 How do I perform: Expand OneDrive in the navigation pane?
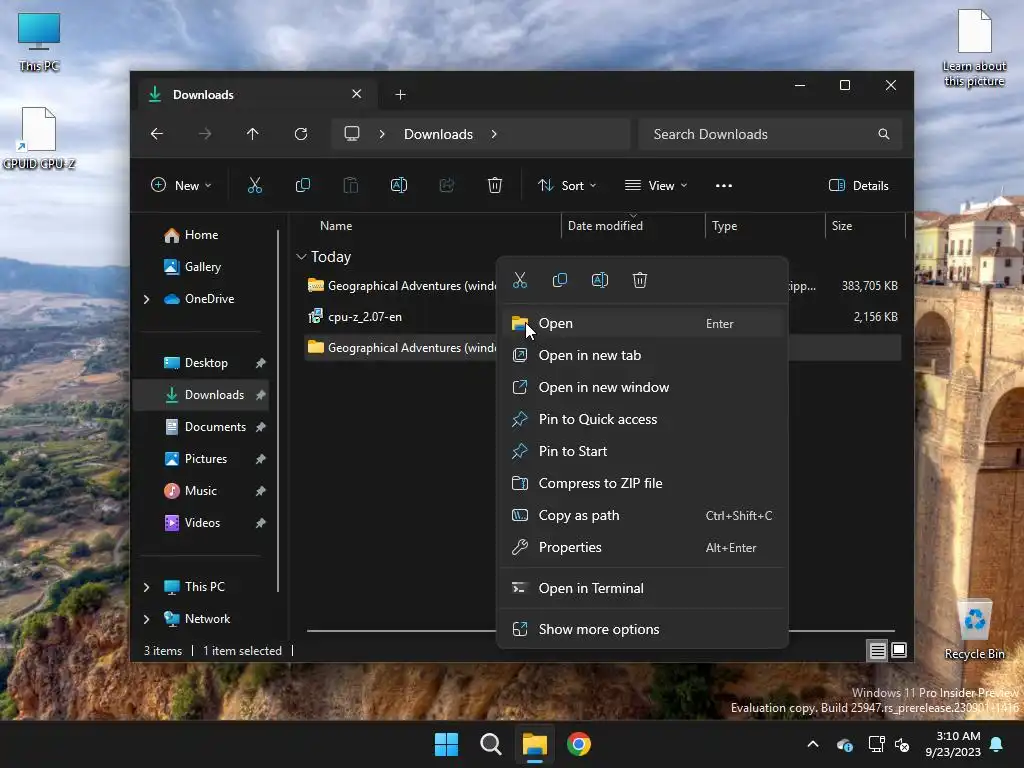coord(146,299)
